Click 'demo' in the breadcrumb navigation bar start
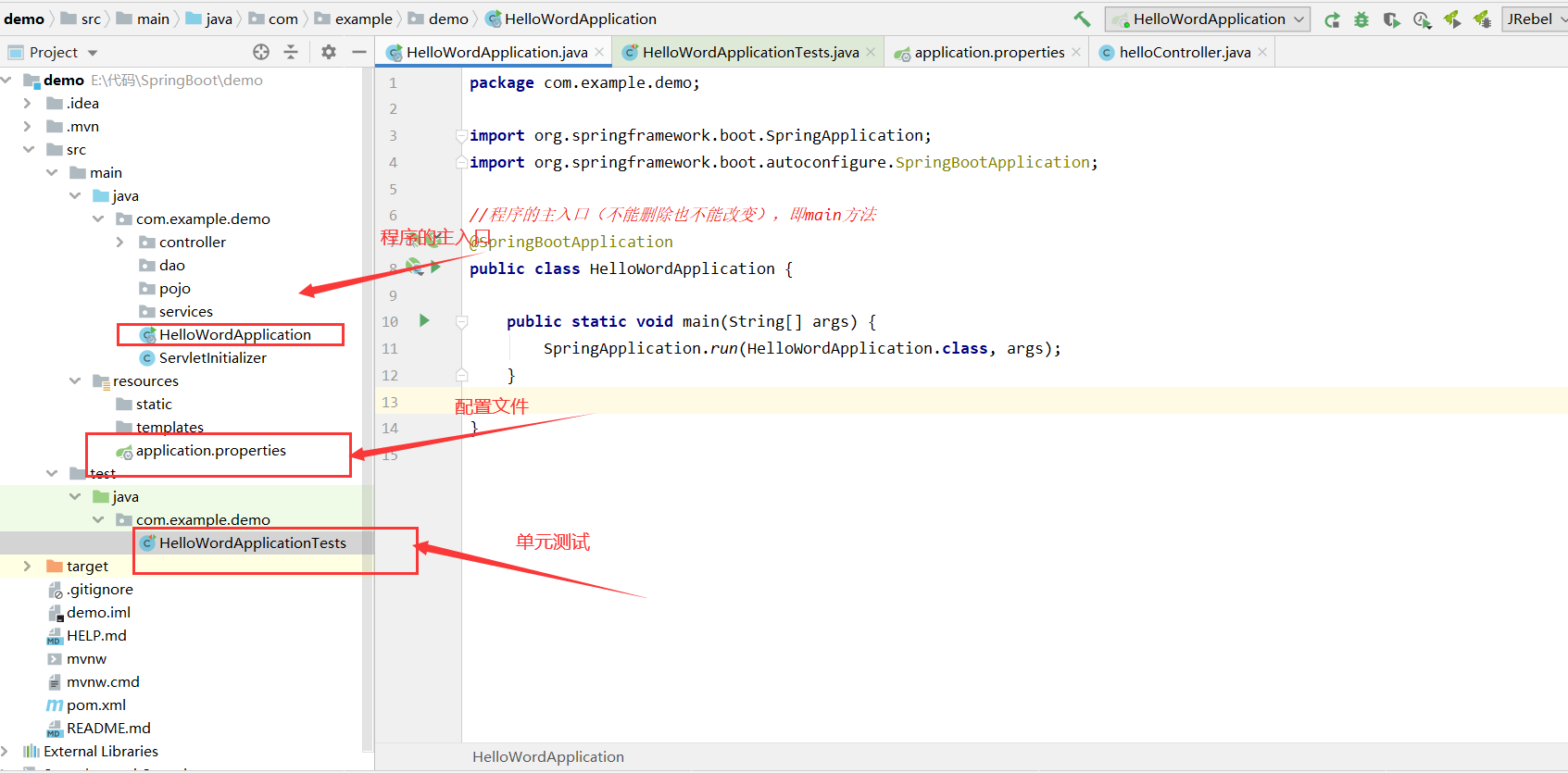The height and width of the screenshot is (773, 1568). pos(24,19)
